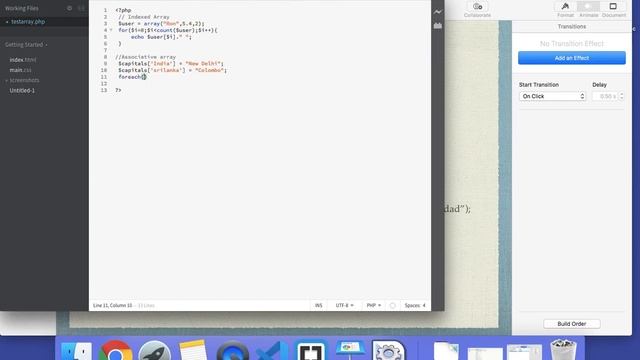This screenshot has width=640, height=360.
Task: Click the opening <?php tag line
Action: click(123, 10)
